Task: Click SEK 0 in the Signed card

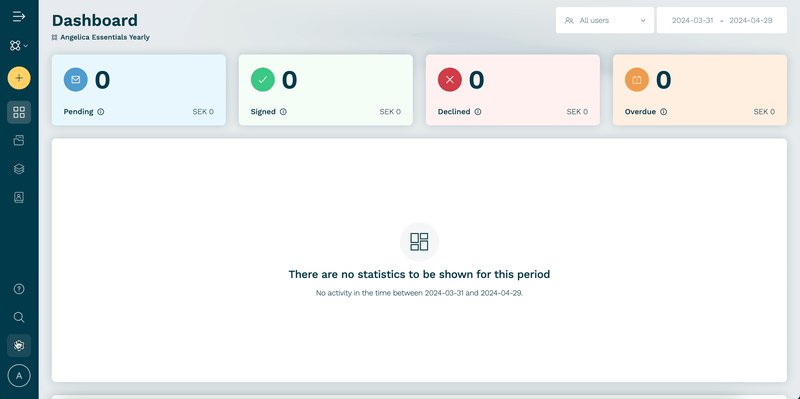Action: pos(390,112)
